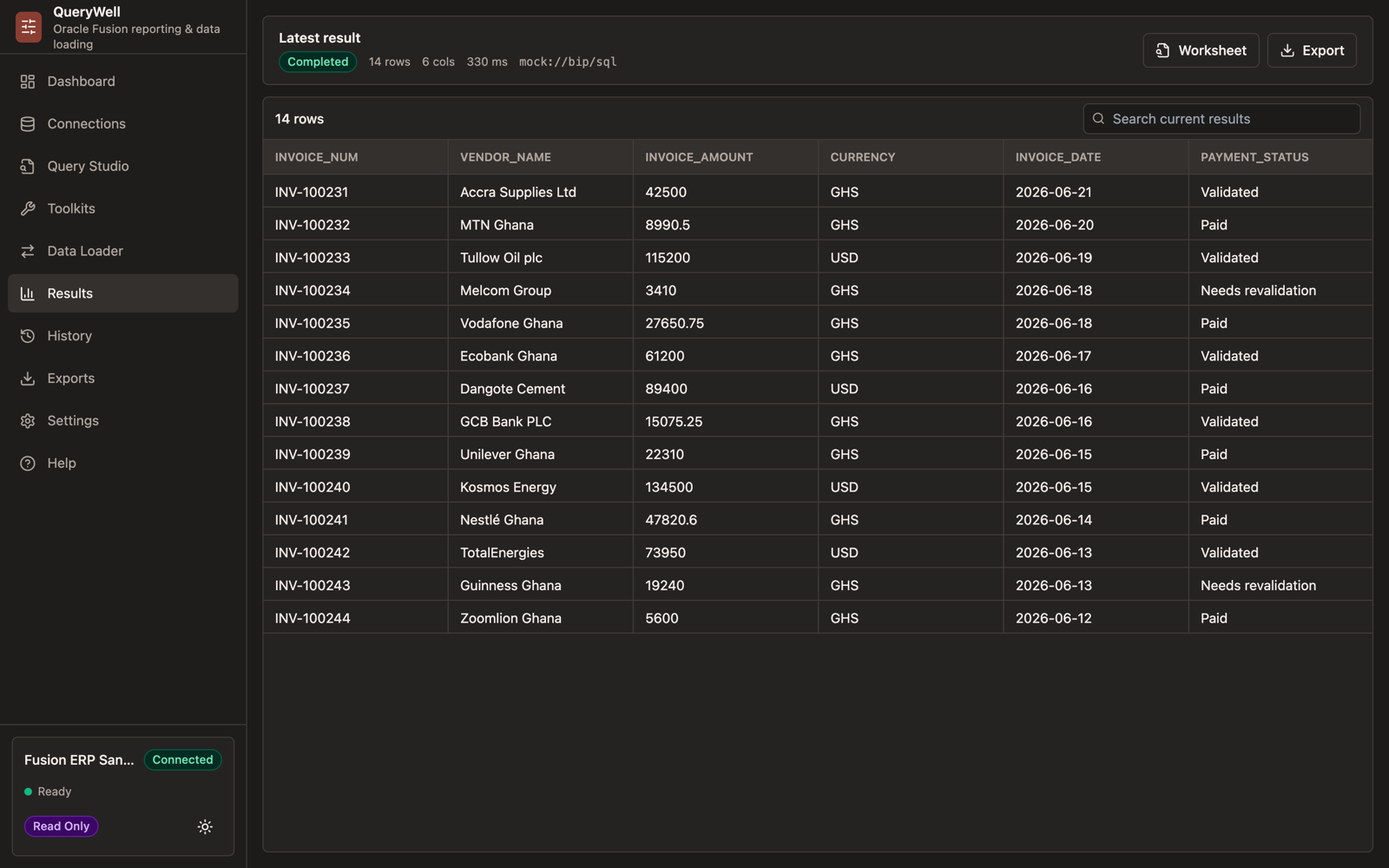
Task: Click the magnifier icon in search box
Action: pos(1098,119)
